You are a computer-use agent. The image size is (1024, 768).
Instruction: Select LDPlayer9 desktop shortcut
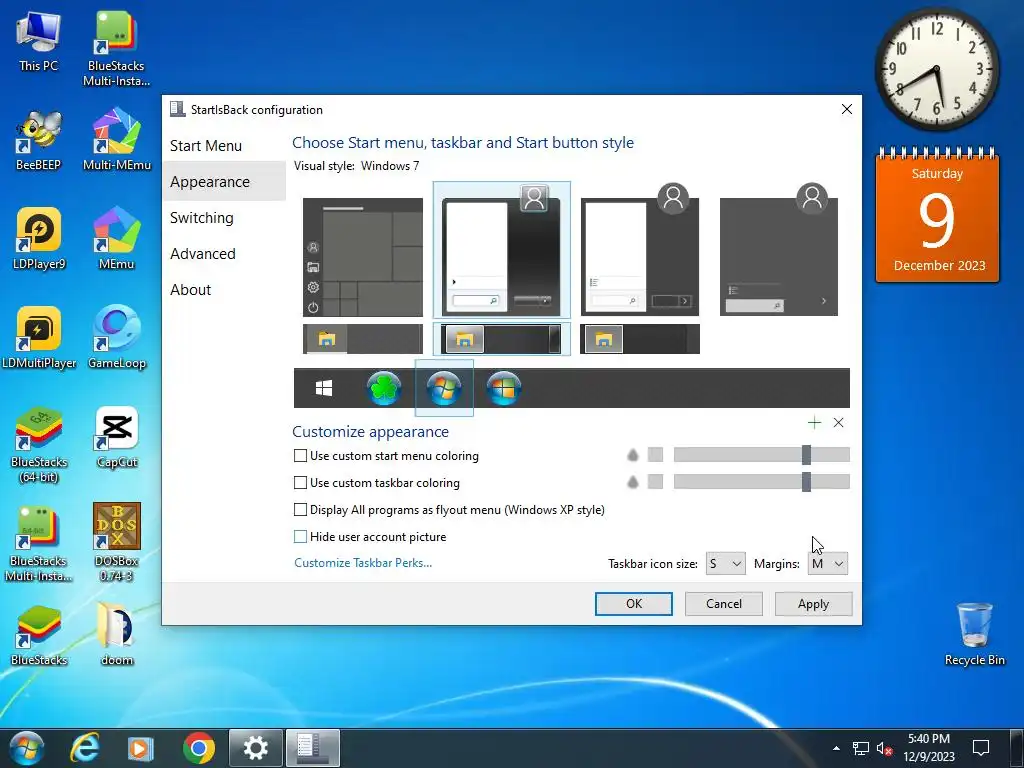[x=39, y=239]
